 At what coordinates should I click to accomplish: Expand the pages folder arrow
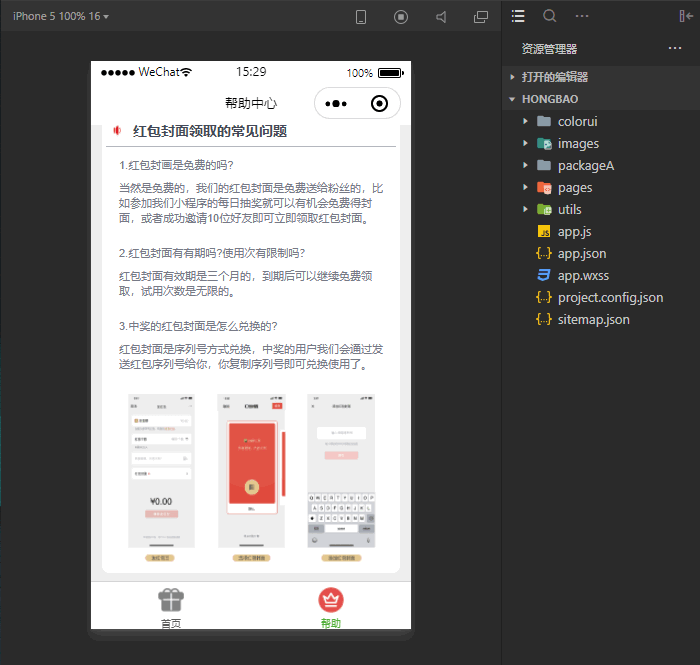525,187
